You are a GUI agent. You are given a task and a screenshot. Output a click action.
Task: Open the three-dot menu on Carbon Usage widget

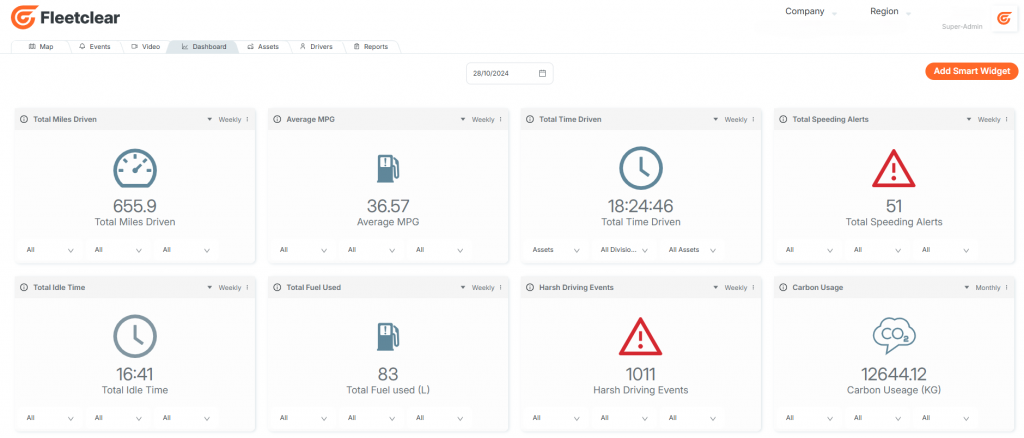click(x=1006, y=287)
